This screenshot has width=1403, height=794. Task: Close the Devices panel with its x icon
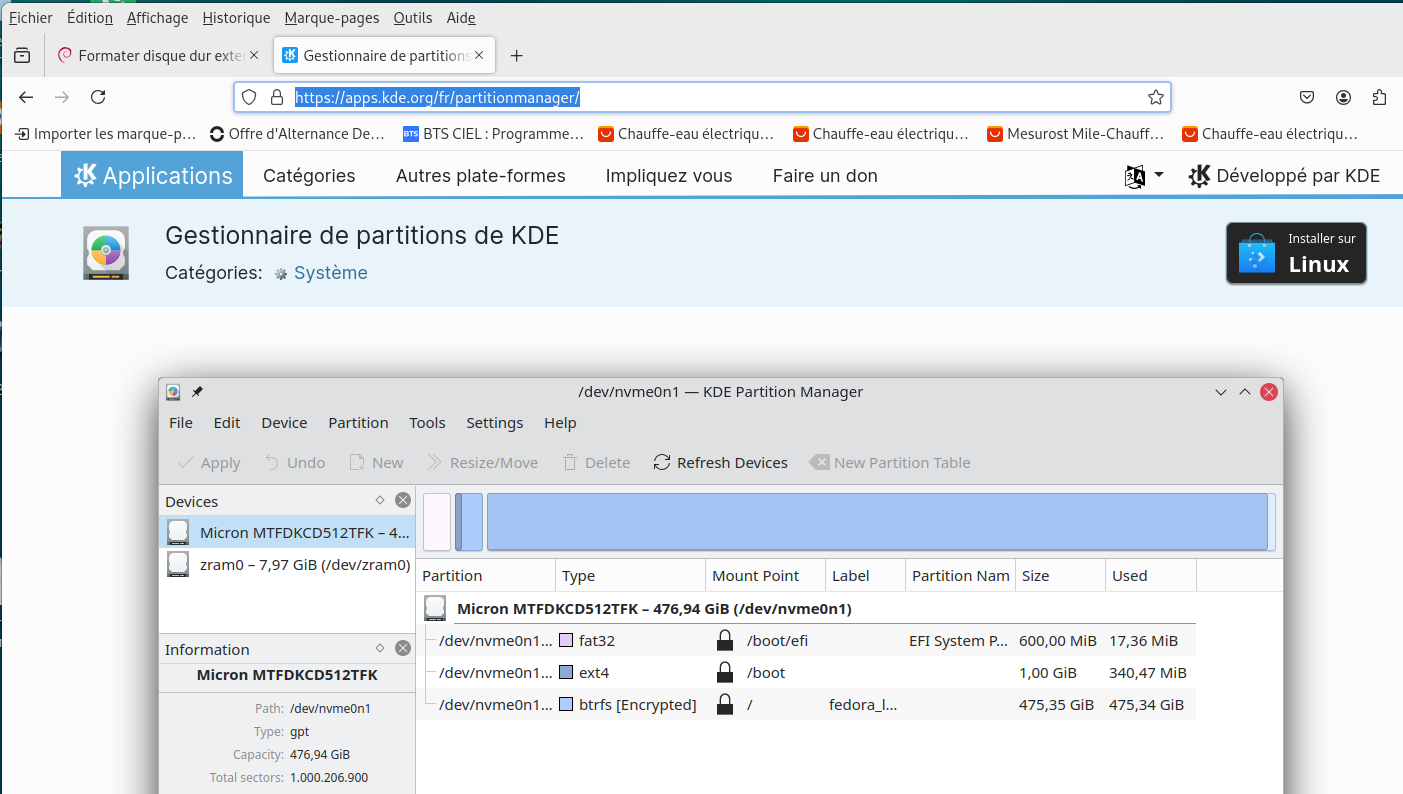click(403, 500)
